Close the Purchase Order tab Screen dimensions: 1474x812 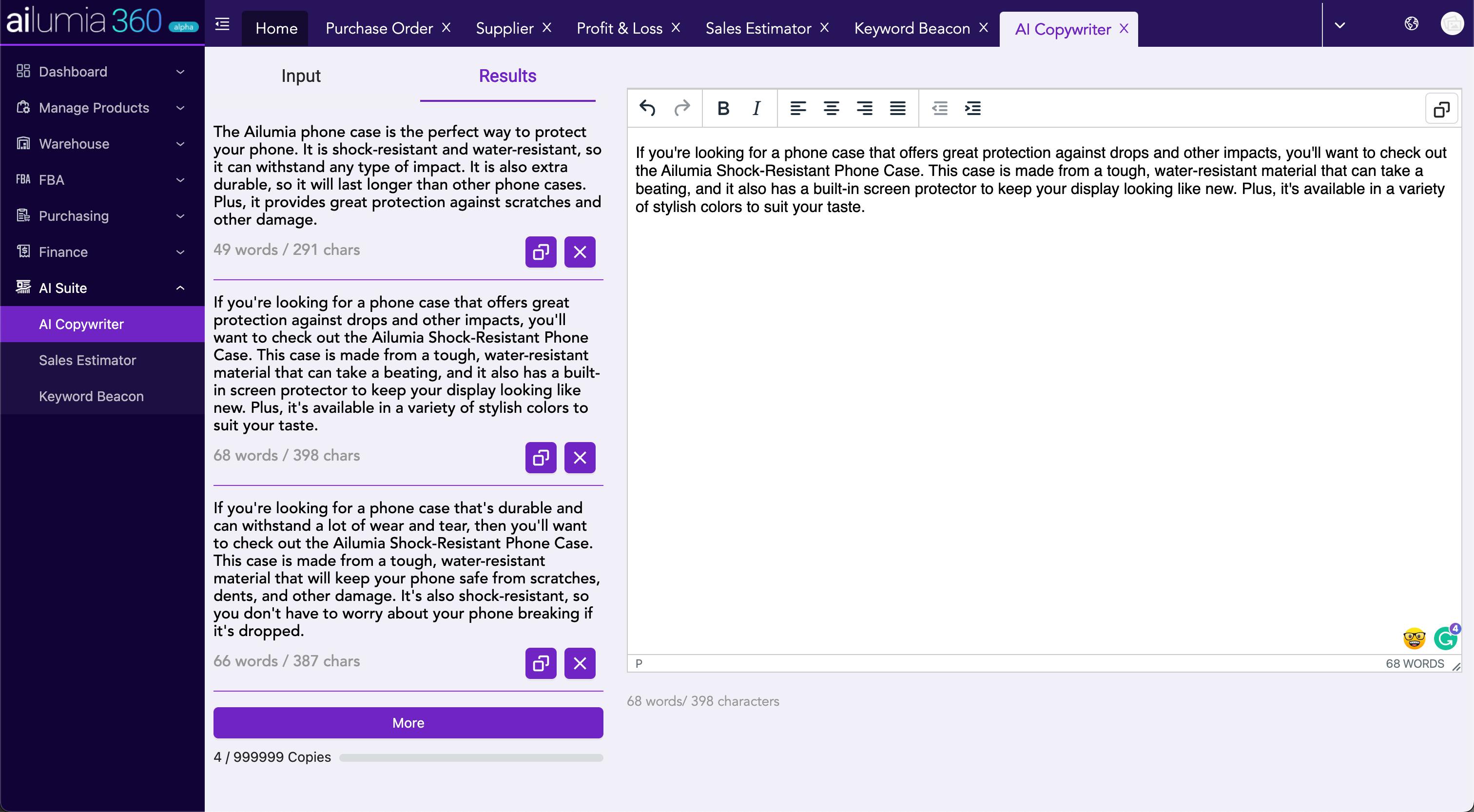tap(446, 27)
